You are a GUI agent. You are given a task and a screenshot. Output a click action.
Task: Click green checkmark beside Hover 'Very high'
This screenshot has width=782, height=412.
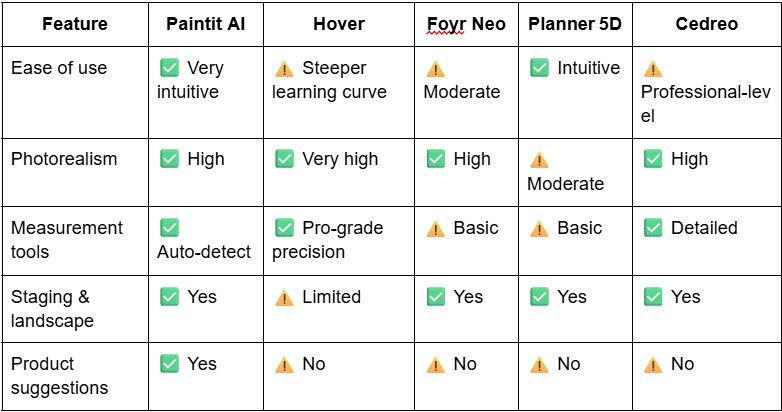[284, 159]
